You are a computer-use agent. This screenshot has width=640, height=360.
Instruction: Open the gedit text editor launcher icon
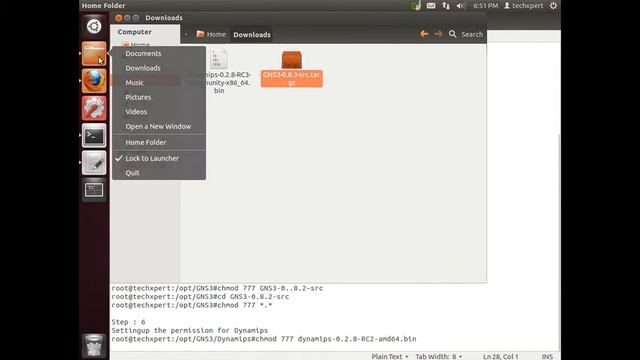(94, 163)
